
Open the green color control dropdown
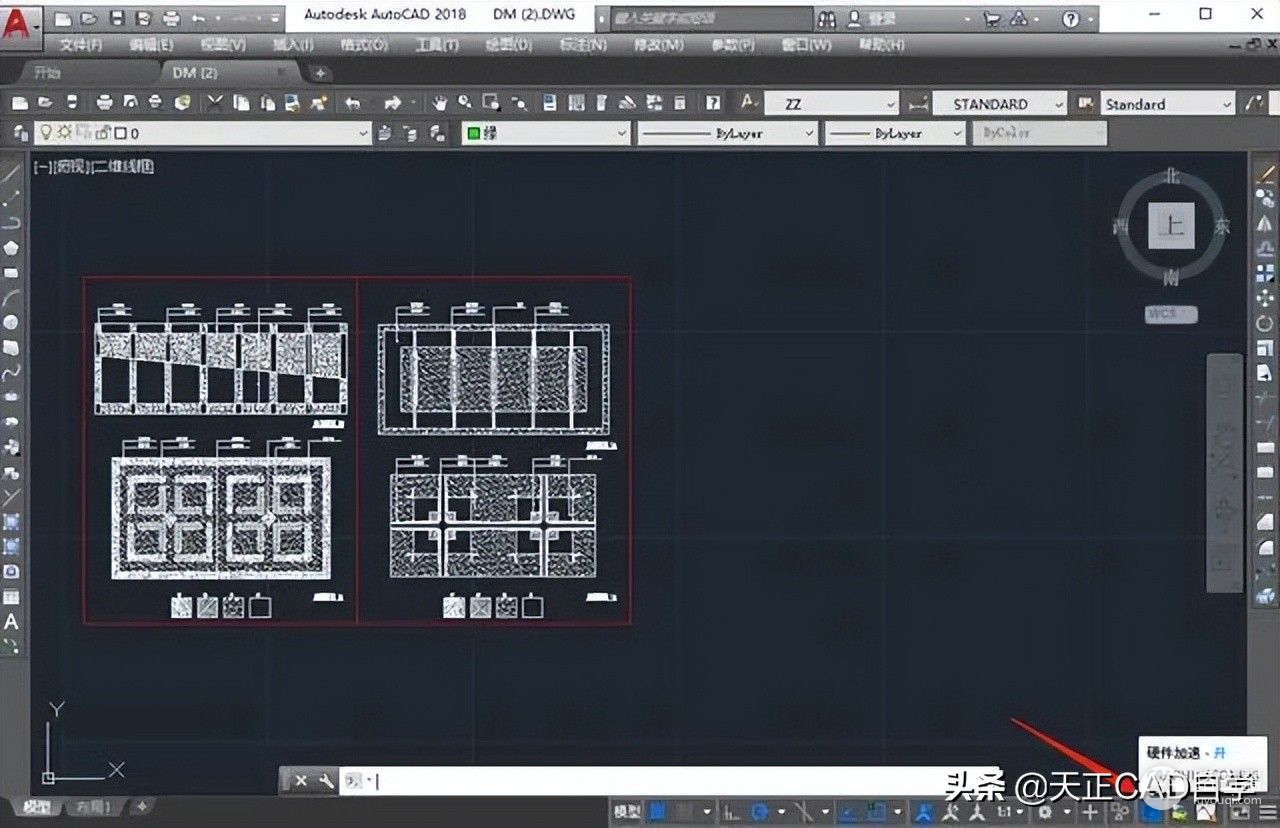(622, 133)
